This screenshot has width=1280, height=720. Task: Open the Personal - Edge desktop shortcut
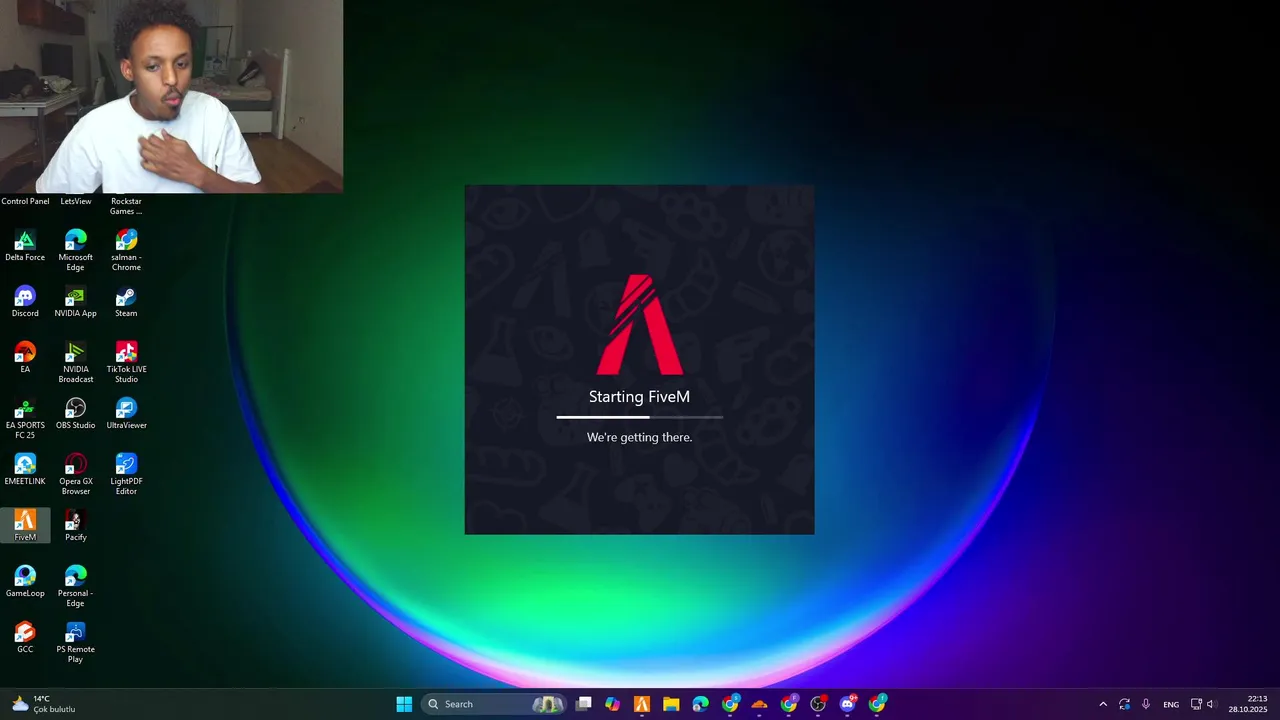click(x=76, y=587)
